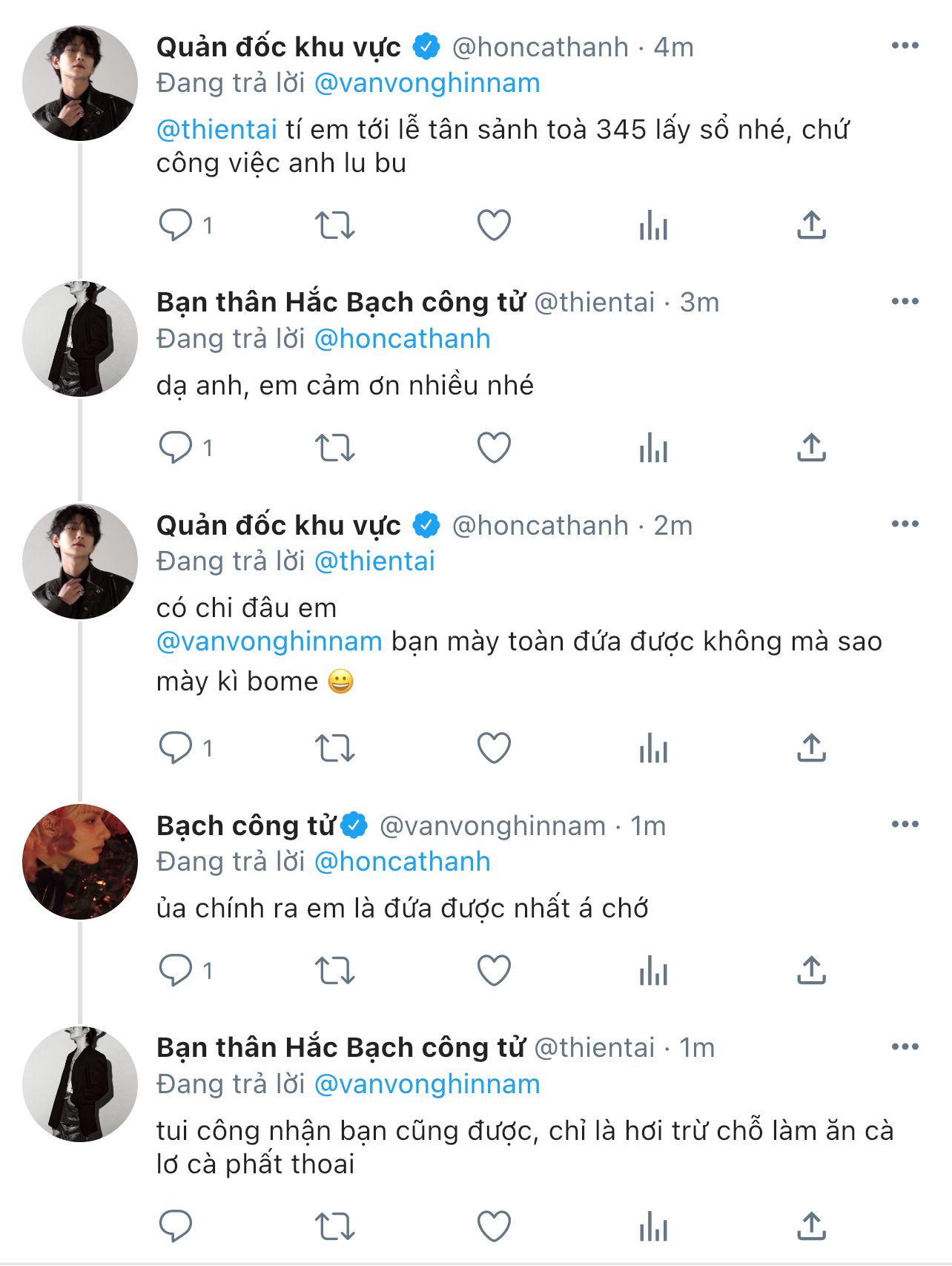This screenshot has width=952, height=1266.
Task: Like the "dạ anh, em cảm ơn nhiều nhé" tweet
Action: (x=494, y=448)
